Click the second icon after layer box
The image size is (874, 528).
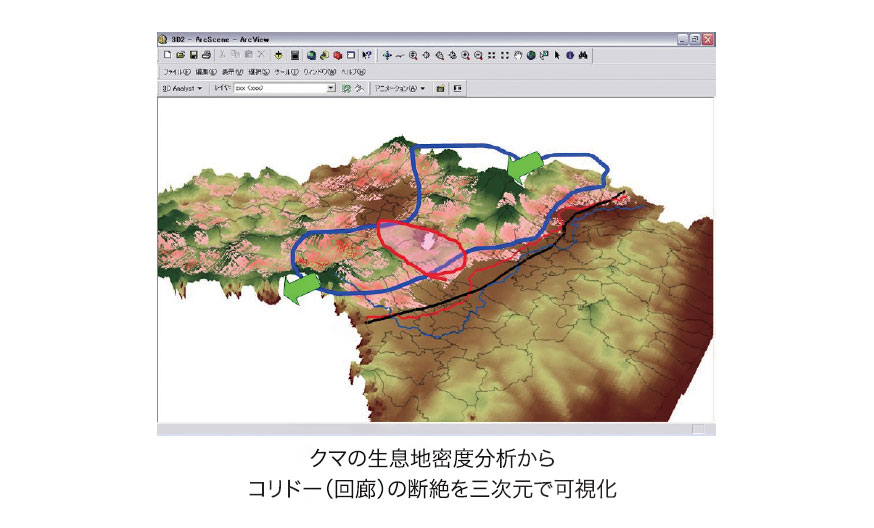[360, 88]
